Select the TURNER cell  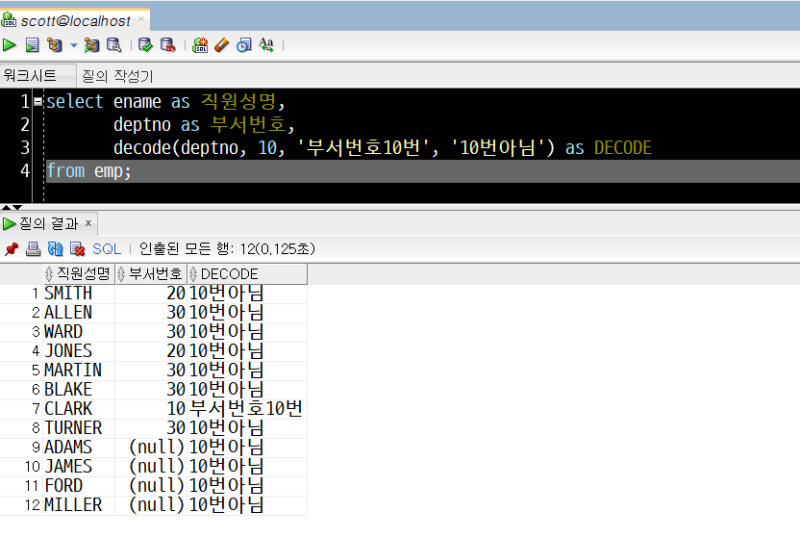79,428
